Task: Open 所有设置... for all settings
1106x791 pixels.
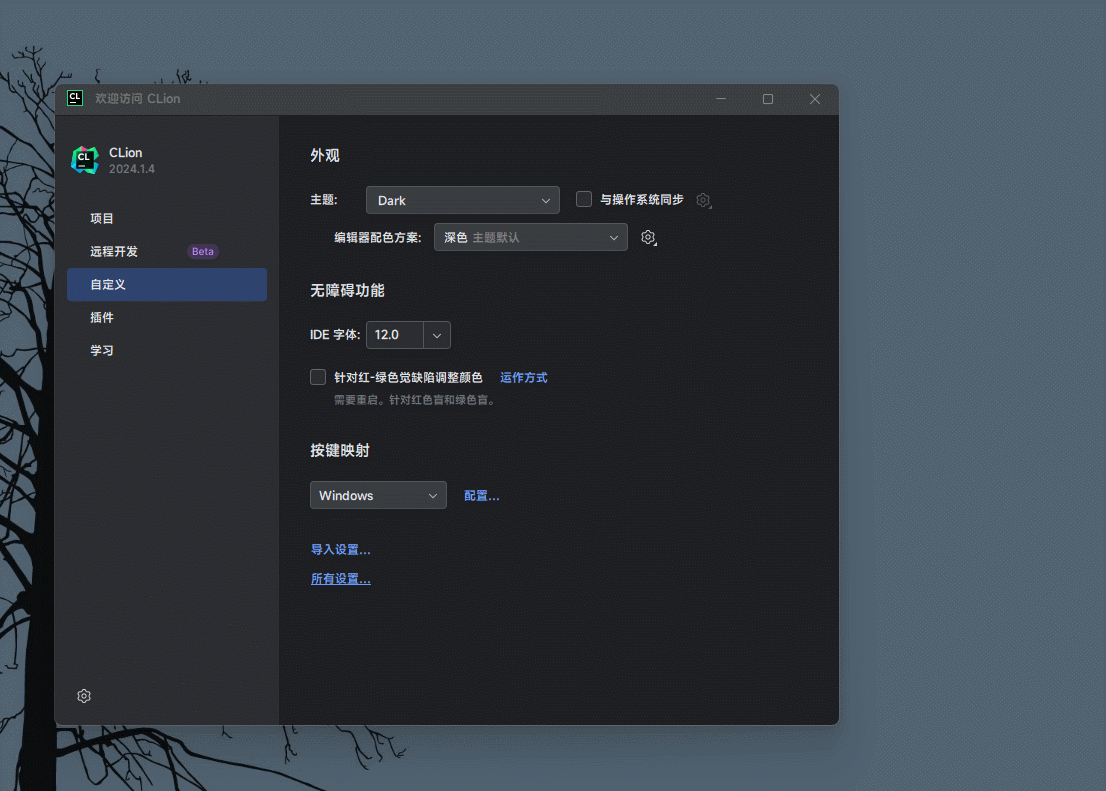Action: 340,578
